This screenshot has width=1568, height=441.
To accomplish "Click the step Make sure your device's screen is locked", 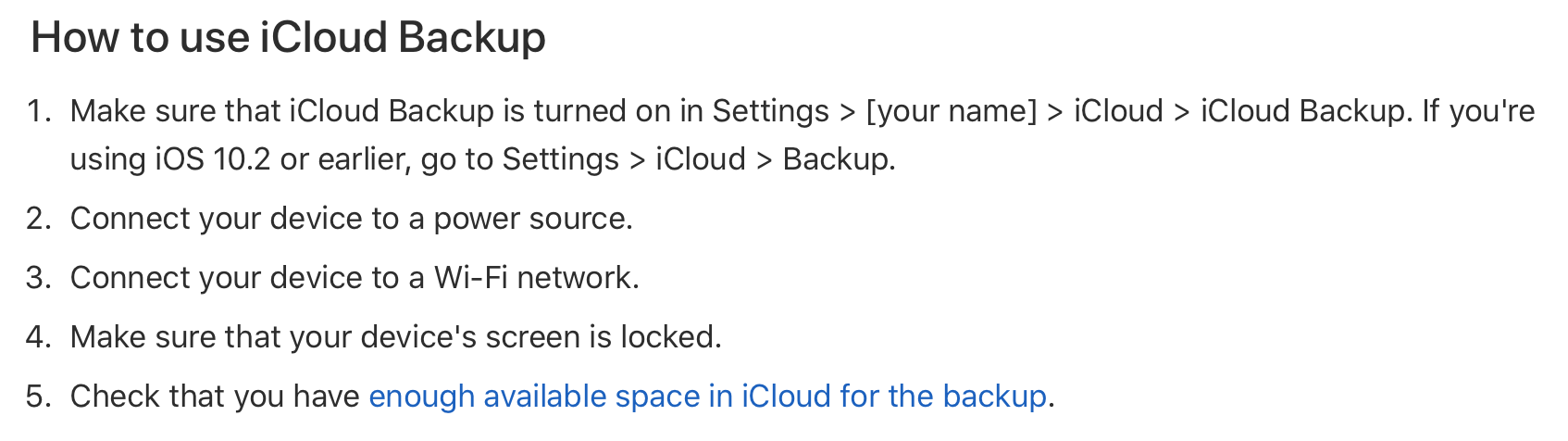I will tap(396, 337).
